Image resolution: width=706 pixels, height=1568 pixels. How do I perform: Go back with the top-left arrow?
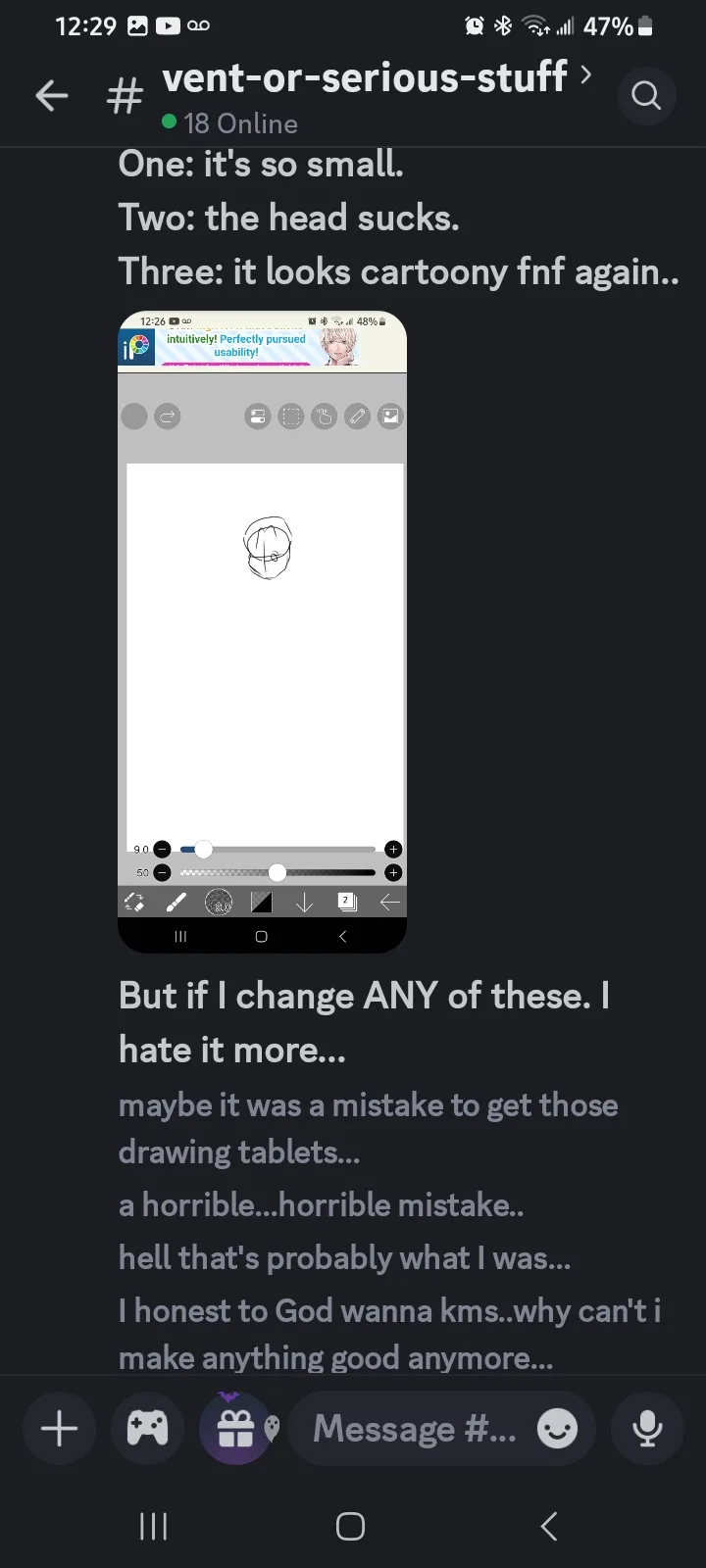point(52,95)
